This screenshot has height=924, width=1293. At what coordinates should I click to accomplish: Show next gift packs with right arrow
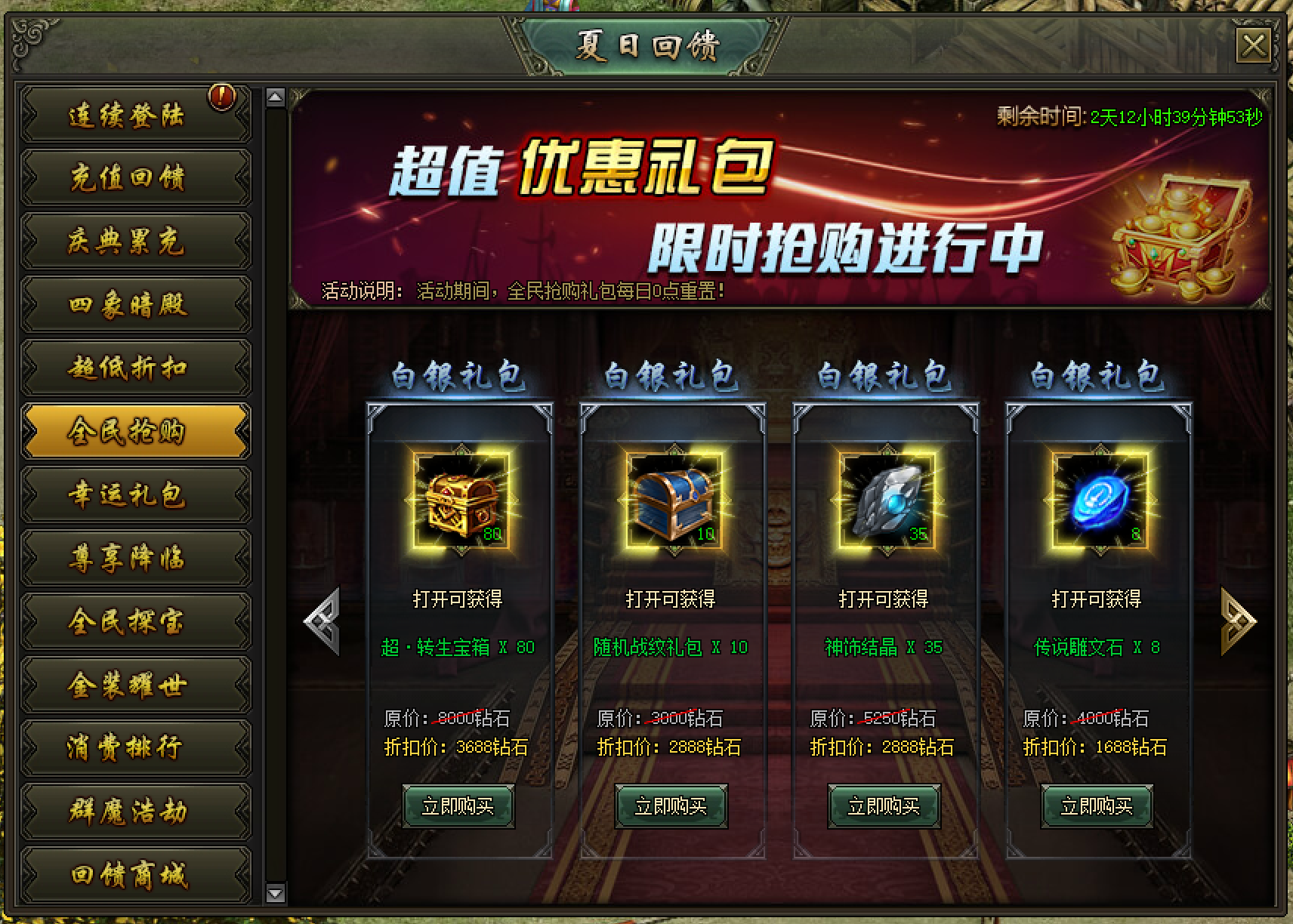click(x=1238, y=621)
